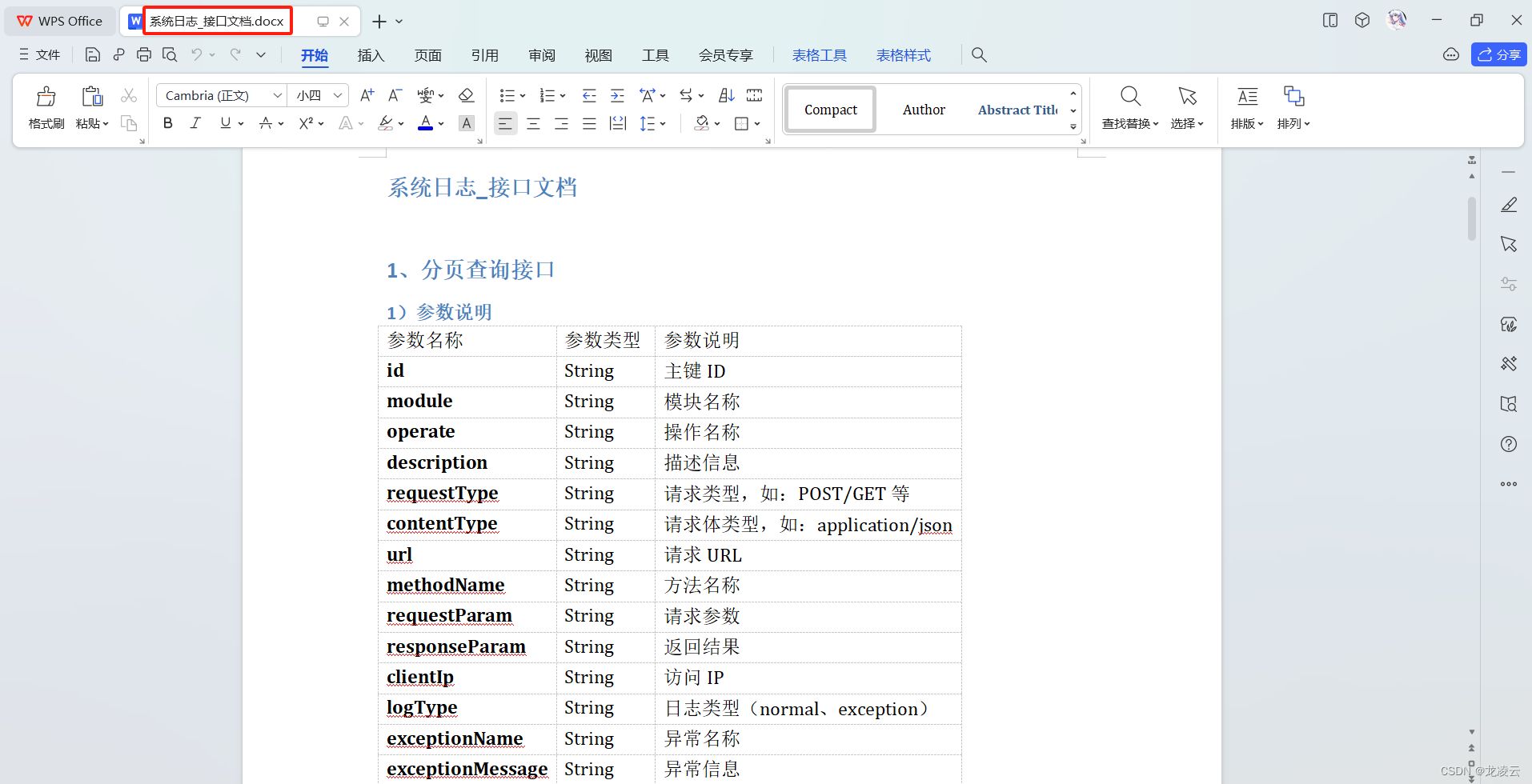Toggle italic formatting
The image size is (1532, 784).
click(x=195, y=122)
